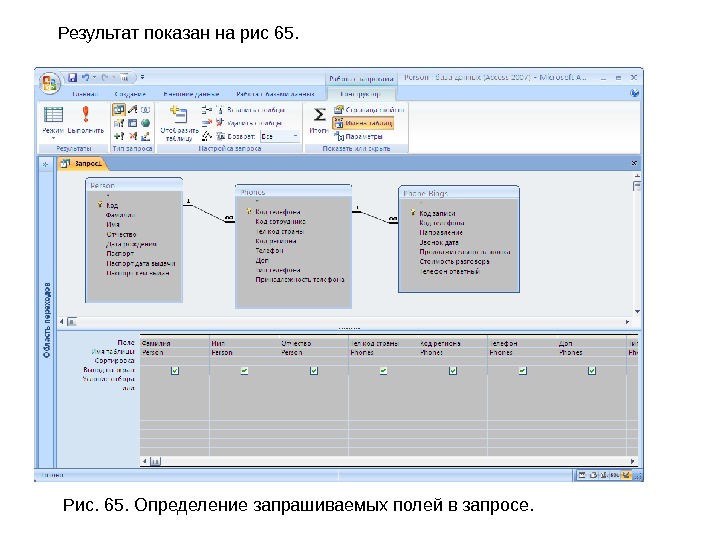The width and height of the screenshot is (720, 540).
Task: Switch to the Создание ribbon tab
Action: (130, 94)
